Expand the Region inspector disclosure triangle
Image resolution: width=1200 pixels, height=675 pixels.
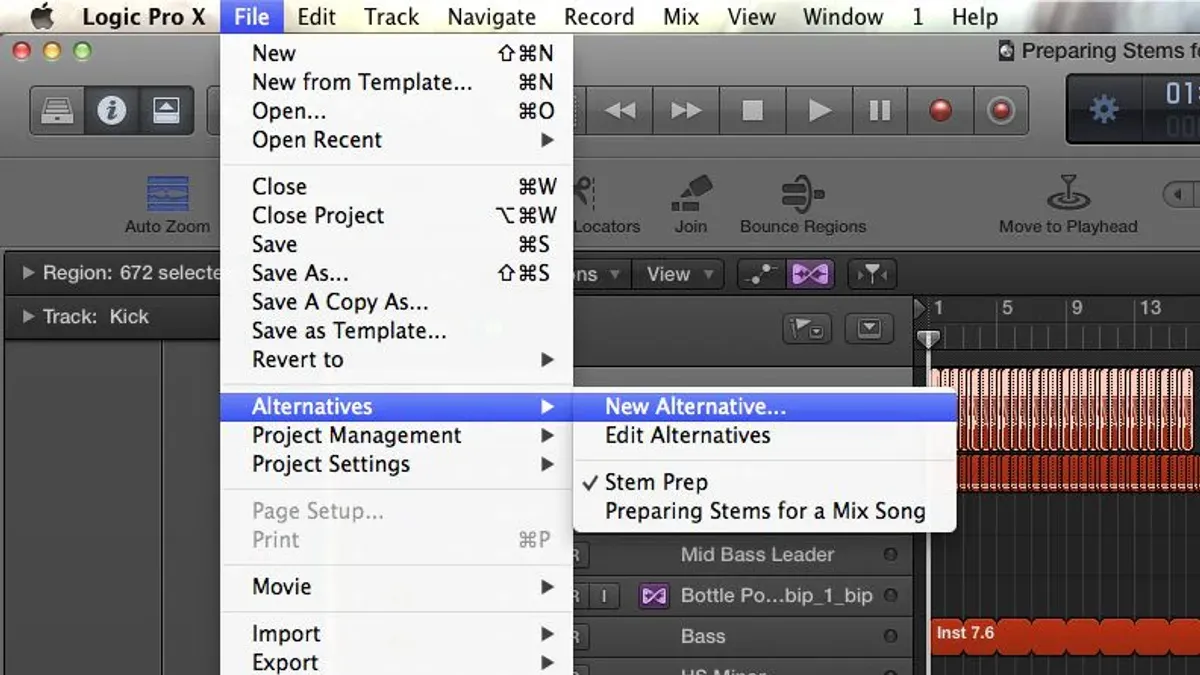coord(28,273)
